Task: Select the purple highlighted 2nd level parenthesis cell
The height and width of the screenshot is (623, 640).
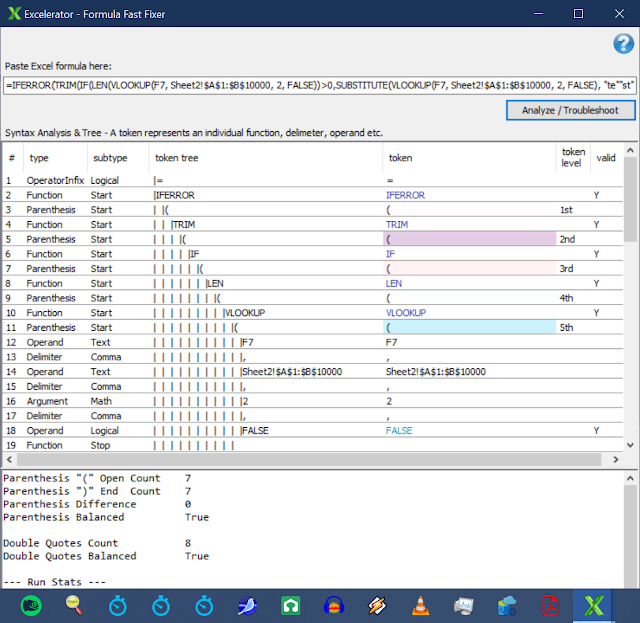Action: [469, 239]
